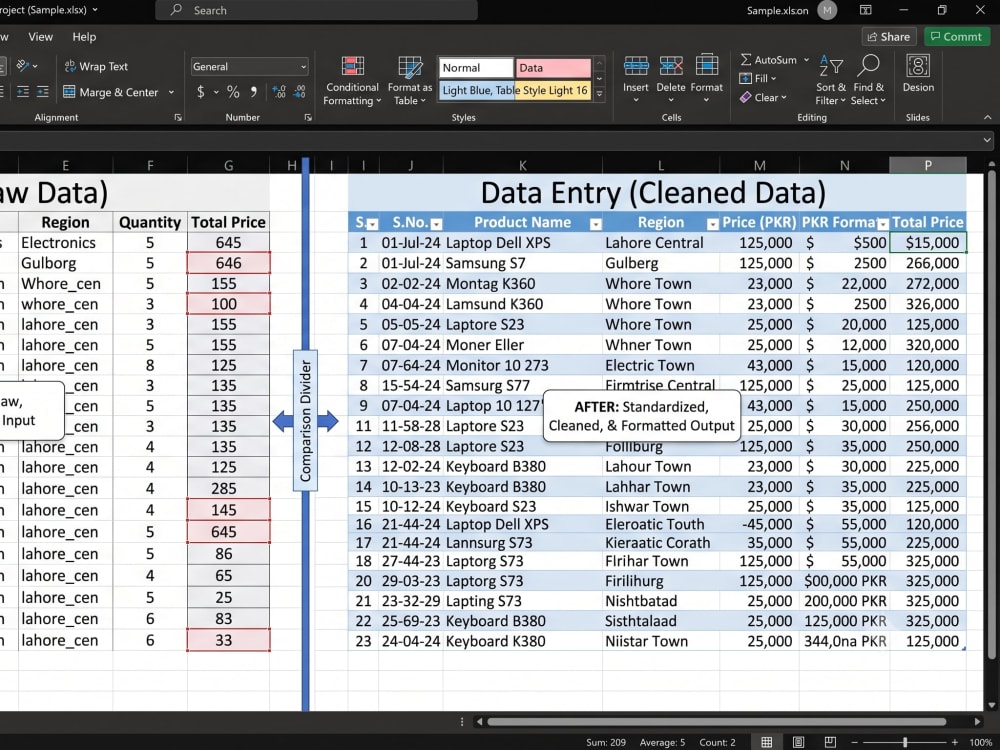Viewport: 1000px width, 750px height.
Task: Switch to Normal view in status bar
Action: point(767,742)
